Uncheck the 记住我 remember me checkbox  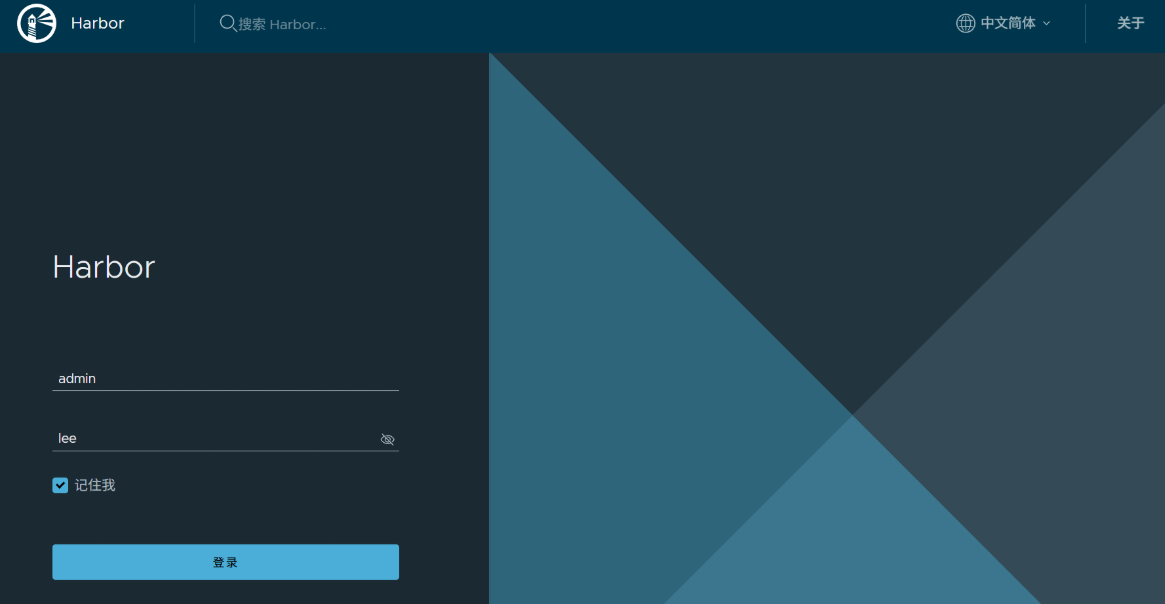tap(60, 485)
